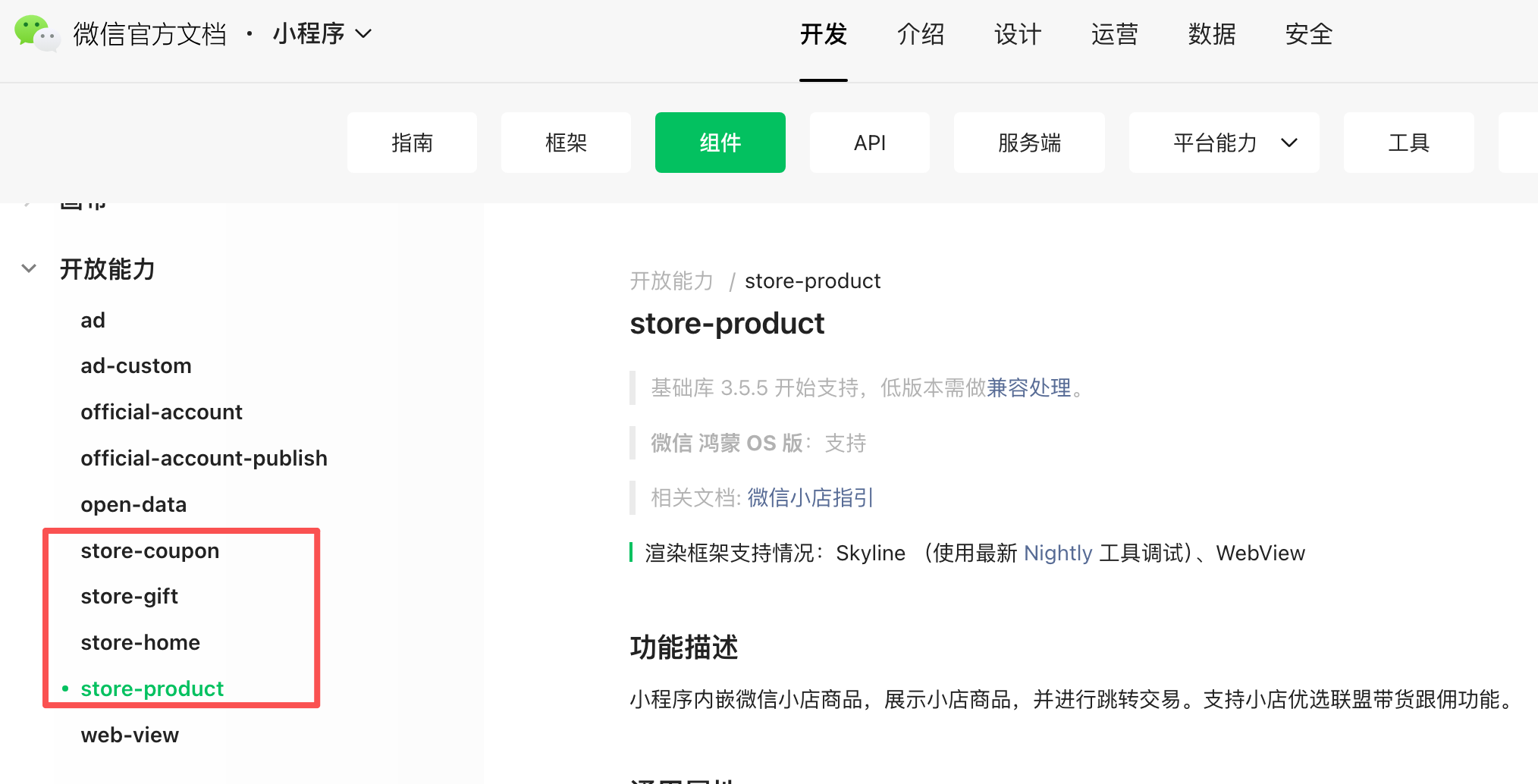
Task: Switch to the 设计 top tab
Action: click(1018, 34)
